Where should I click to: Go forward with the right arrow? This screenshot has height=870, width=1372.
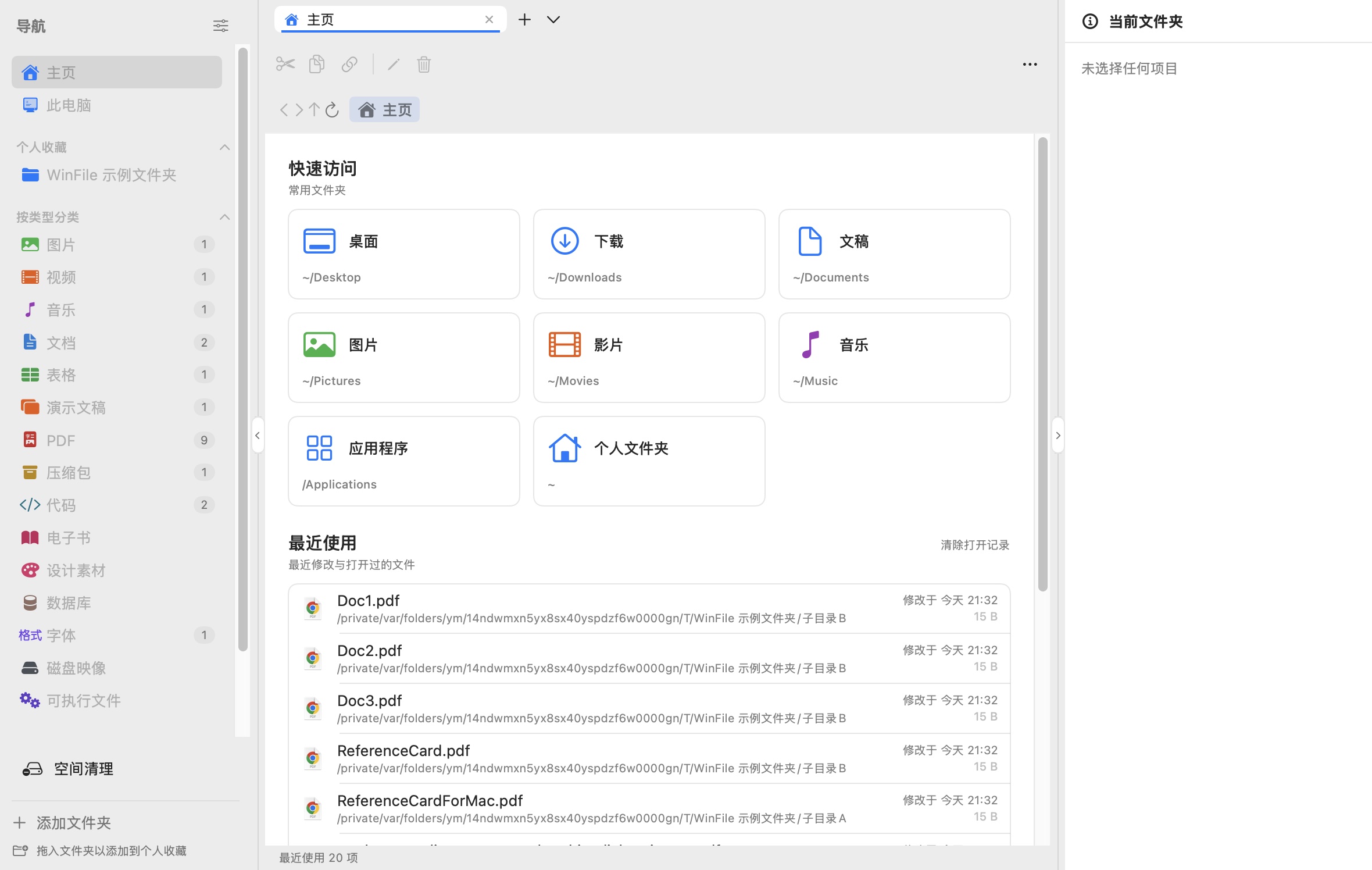coord(299,110)
